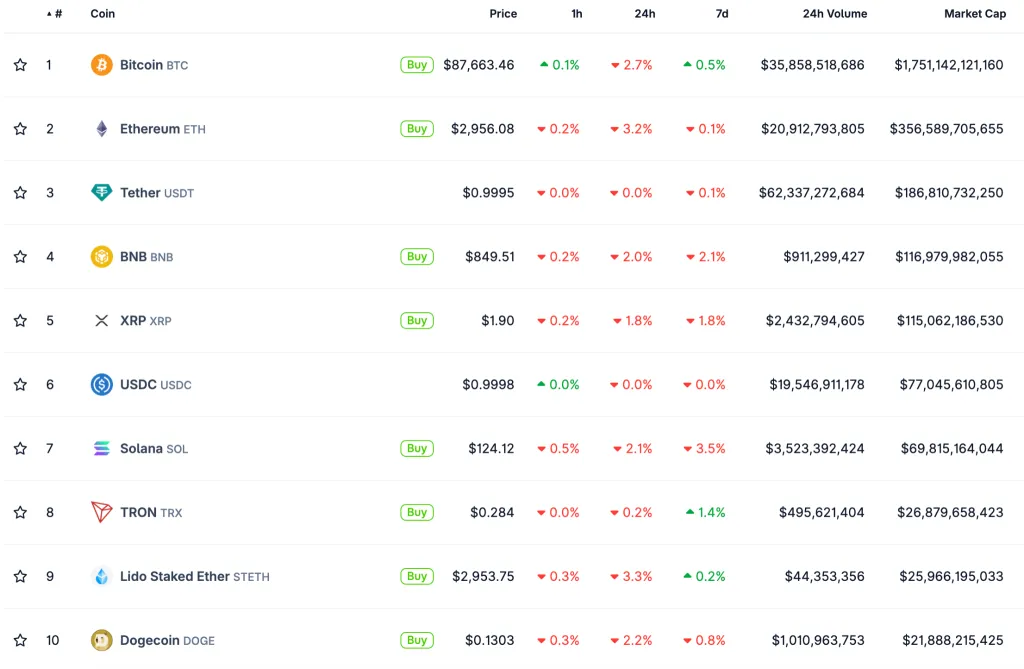Click the Buy button next to XRP
Viewport: 1024px width, 669px height.
pos(417,321)
